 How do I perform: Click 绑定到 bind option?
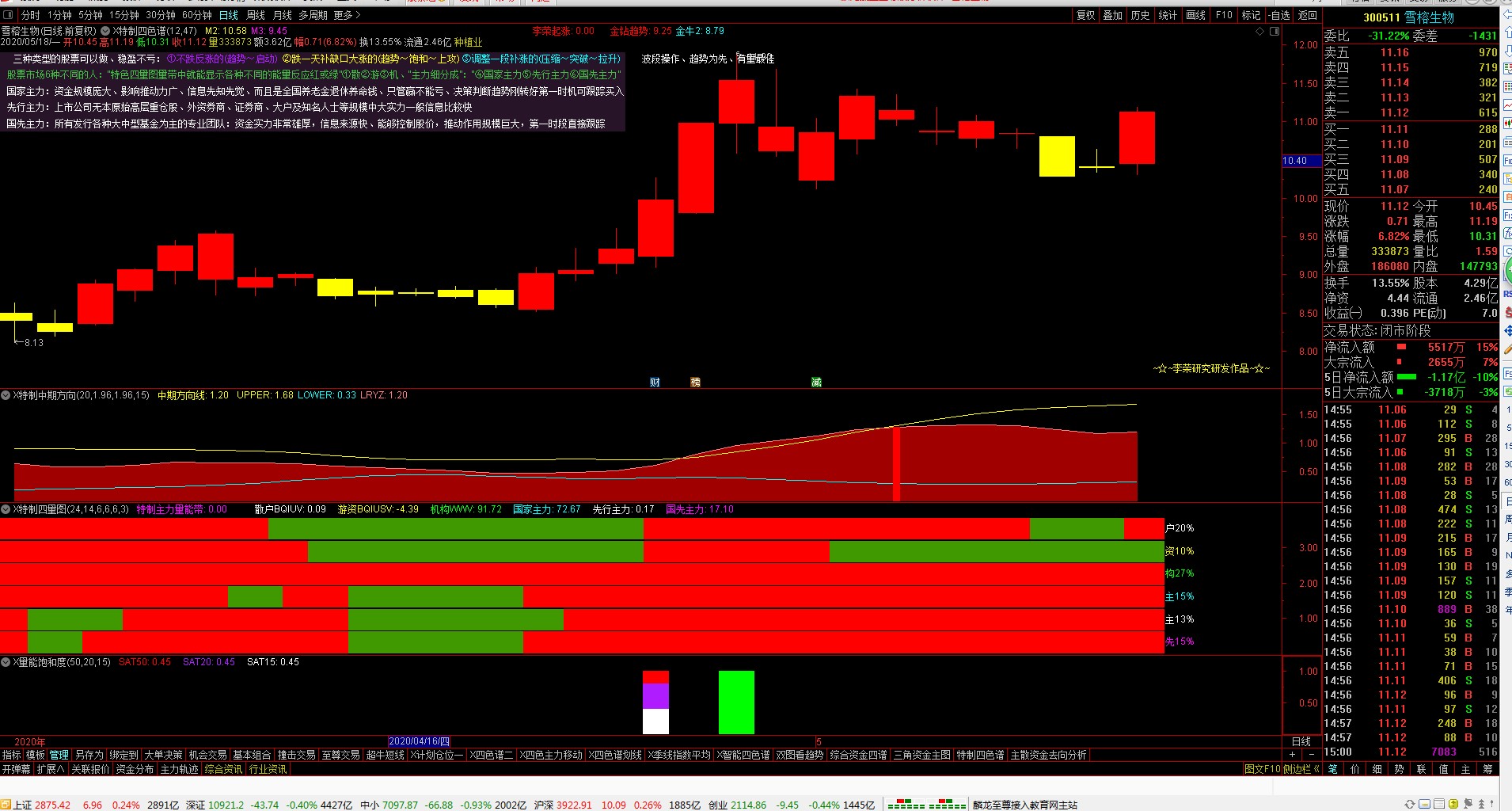coord(123,755)
